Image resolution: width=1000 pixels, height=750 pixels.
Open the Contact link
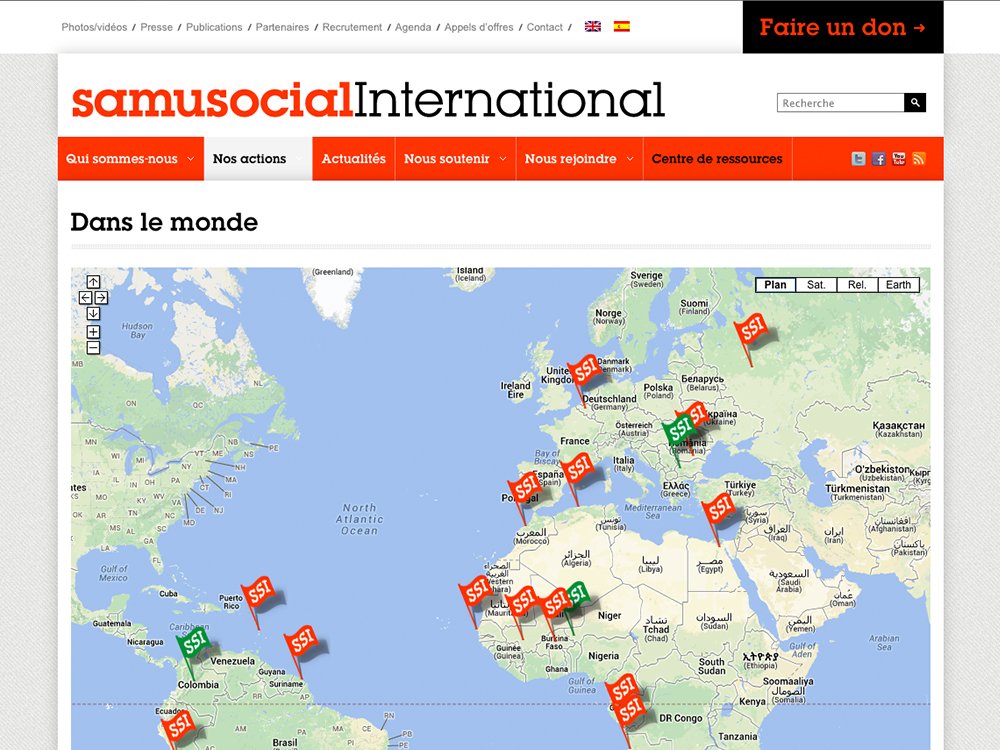545,27
